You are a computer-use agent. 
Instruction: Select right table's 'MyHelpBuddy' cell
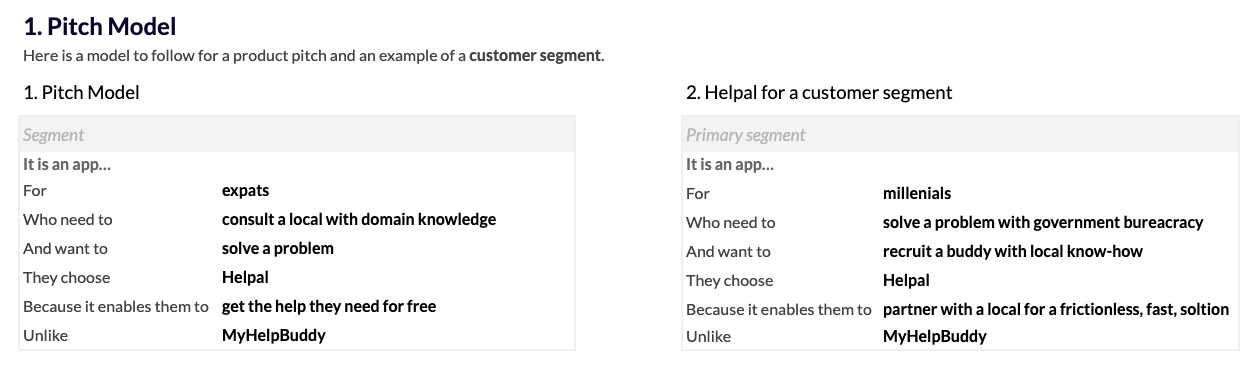[934, 336]
